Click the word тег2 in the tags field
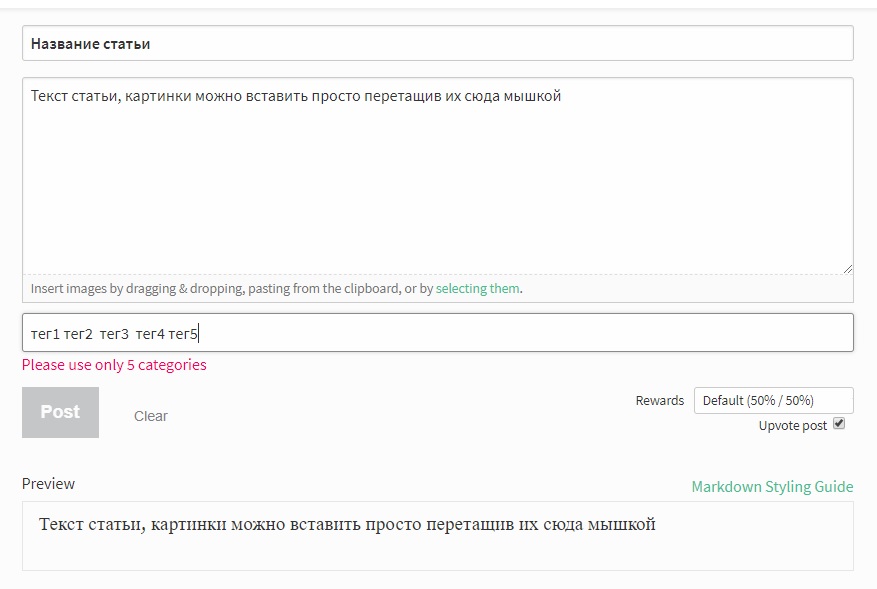Viewport: 877px width, 589px height. pos(78,334)
